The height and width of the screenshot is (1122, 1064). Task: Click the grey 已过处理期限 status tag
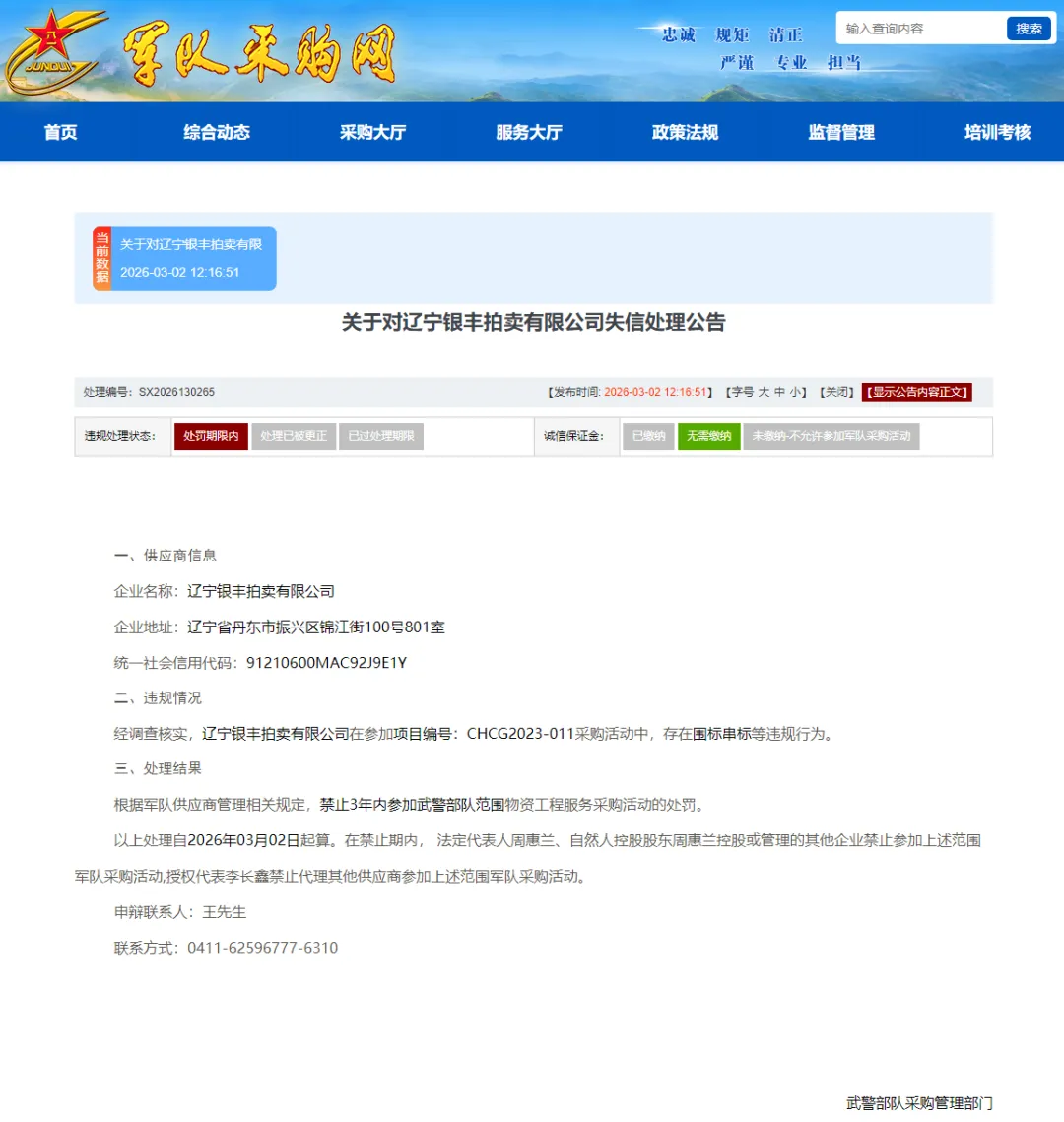380,436
